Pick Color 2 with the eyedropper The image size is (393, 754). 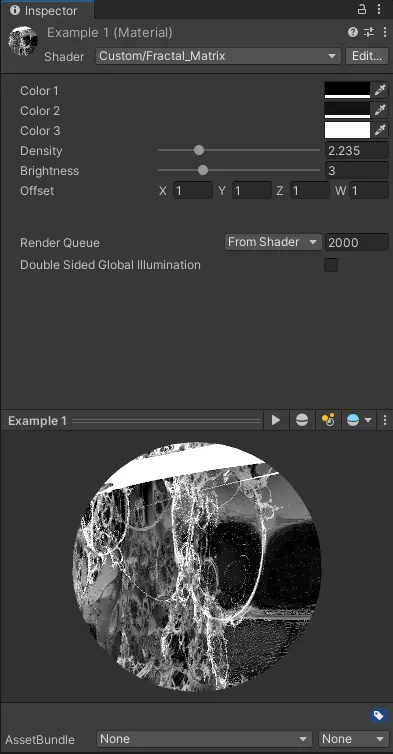(x=380, y=110)
